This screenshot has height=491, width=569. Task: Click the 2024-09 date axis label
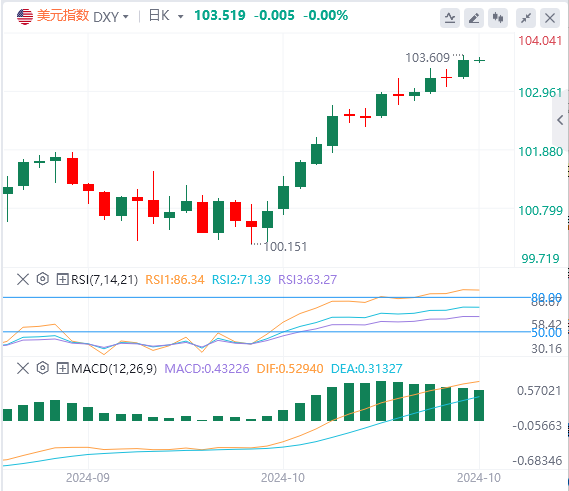[x=88, y=478]
